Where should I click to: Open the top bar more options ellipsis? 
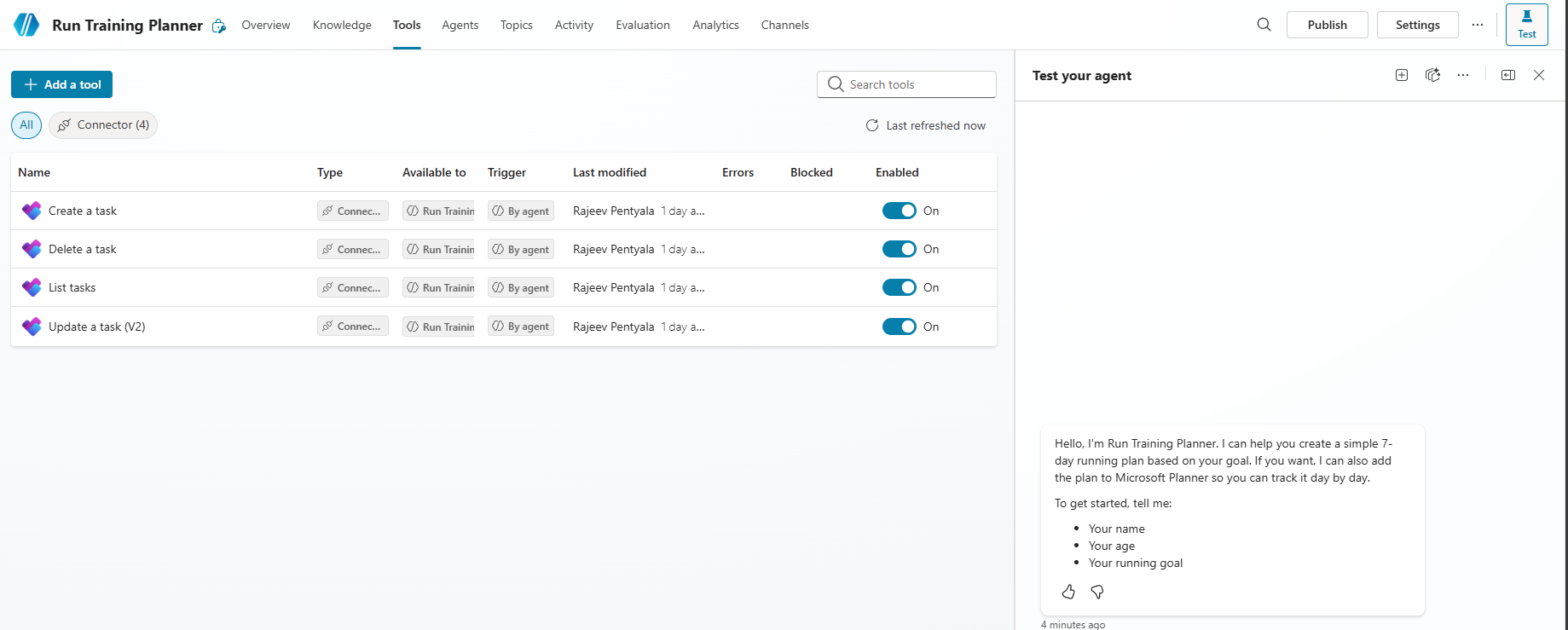click(1478, 25)
